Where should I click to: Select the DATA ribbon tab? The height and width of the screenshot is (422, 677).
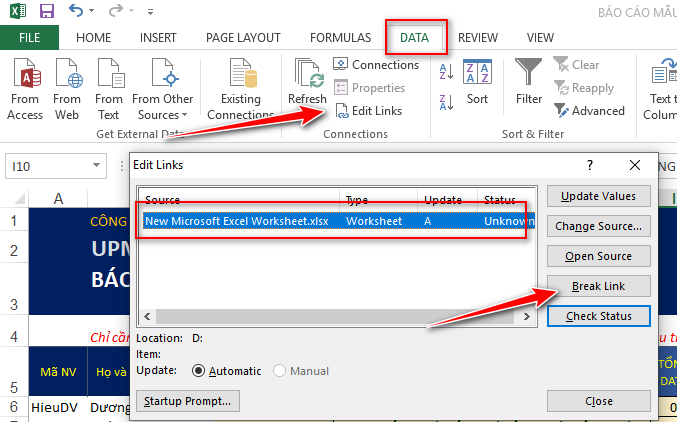click(x=414, y=38)
